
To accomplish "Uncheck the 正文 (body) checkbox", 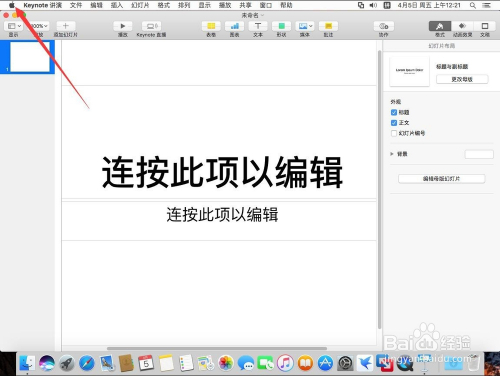I will 394,123.
